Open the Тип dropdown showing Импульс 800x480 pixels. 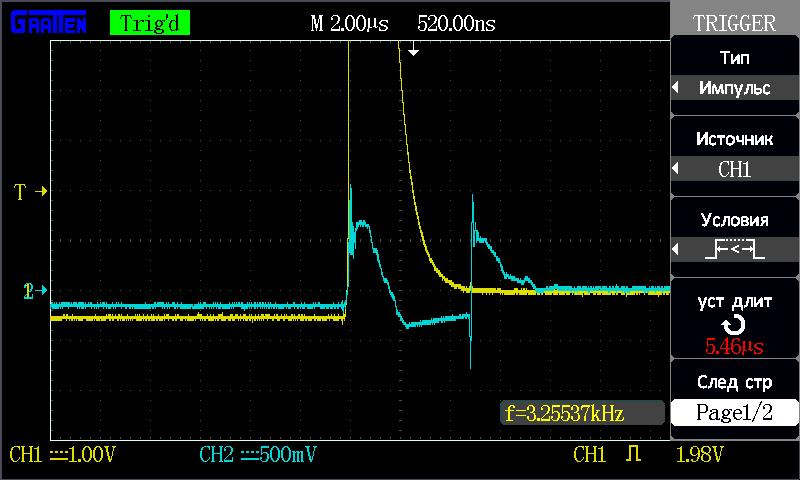point(734,88)
